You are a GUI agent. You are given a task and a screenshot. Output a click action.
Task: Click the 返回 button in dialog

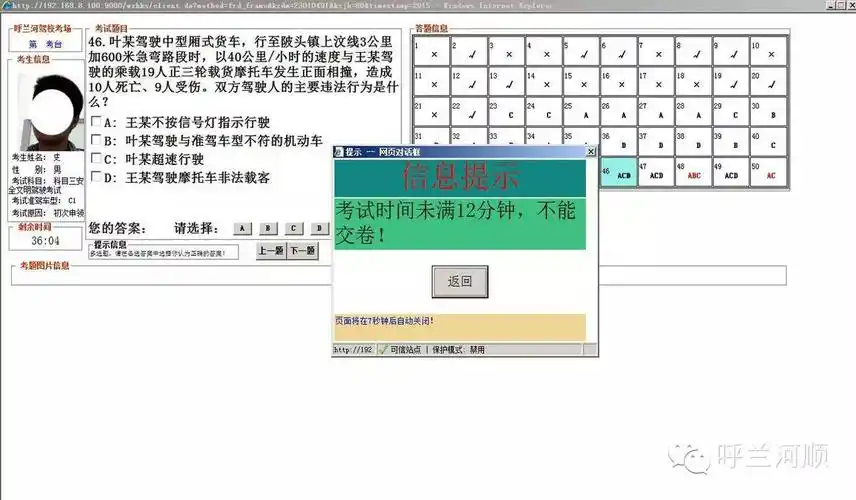pos(460,281)
